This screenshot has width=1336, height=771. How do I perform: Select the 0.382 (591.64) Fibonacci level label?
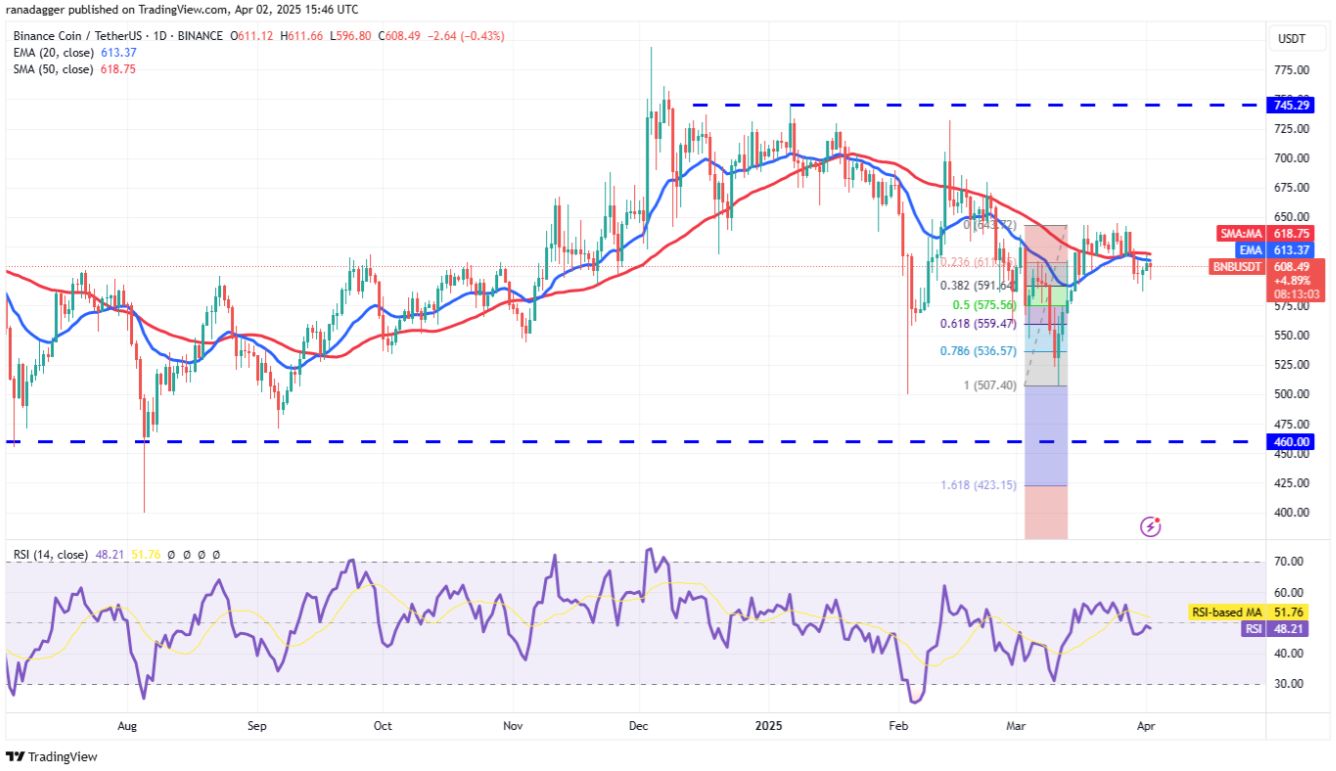pyautogui.click(x=979, y=286)
